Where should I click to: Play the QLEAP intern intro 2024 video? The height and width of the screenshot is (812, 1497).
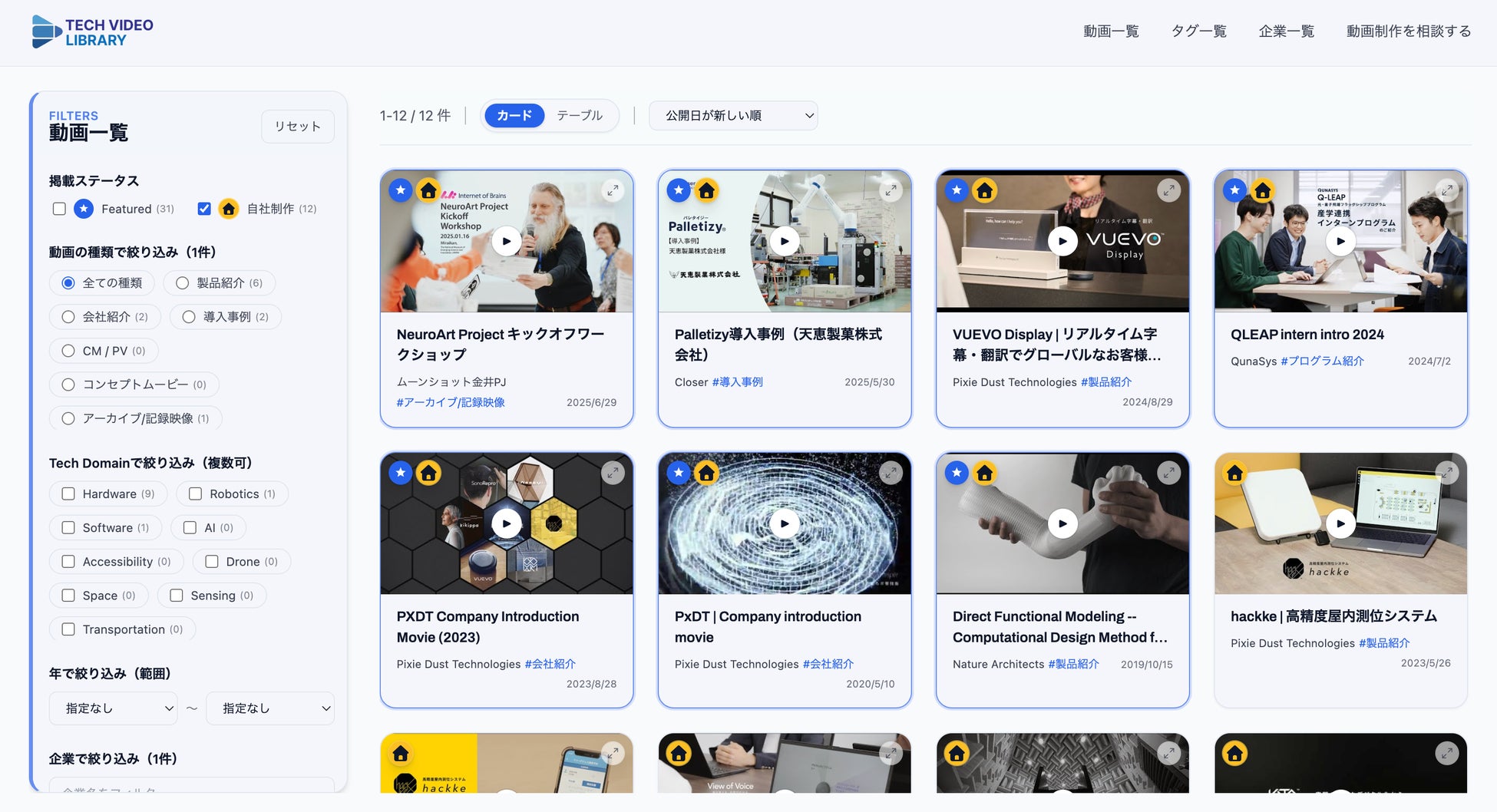[1340, 241]
